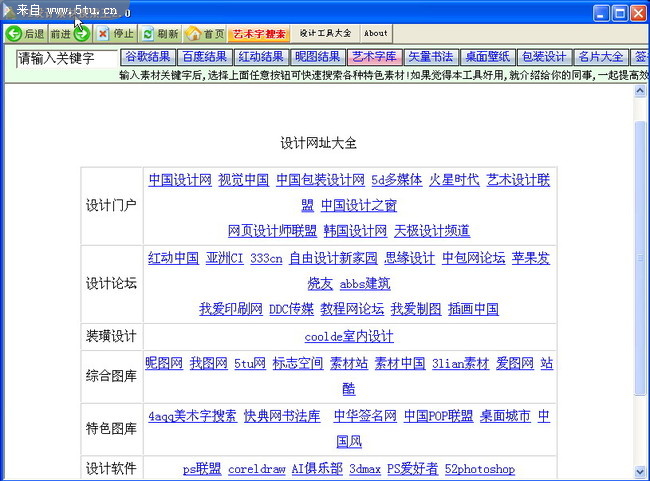Click the keyword search input field
This screenshot has height=481, width=650.
pyautogui.click(x=66, y=58)
